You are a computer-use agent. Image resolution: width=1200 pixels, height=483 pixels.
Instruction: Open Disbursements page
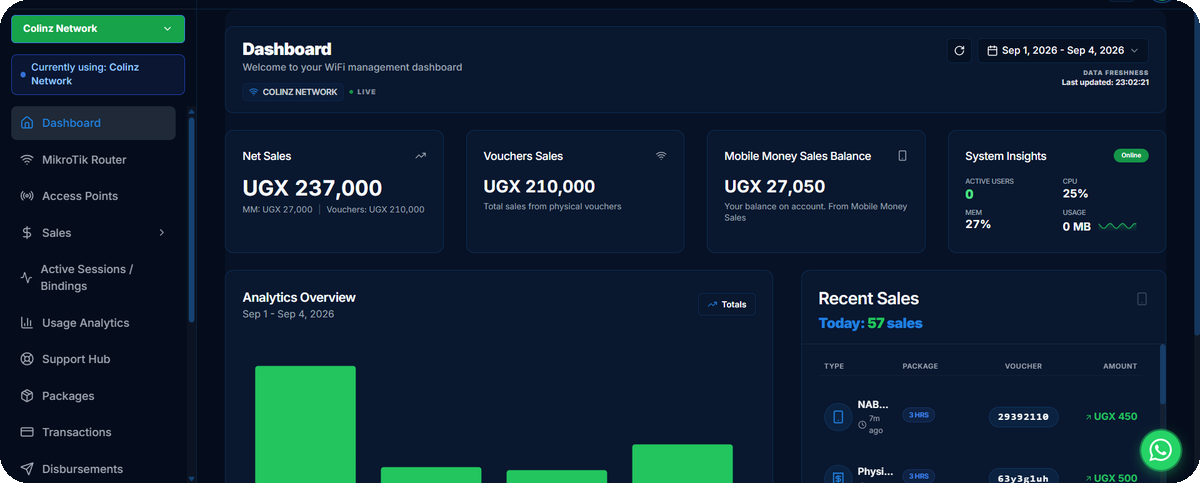[93, 469]
